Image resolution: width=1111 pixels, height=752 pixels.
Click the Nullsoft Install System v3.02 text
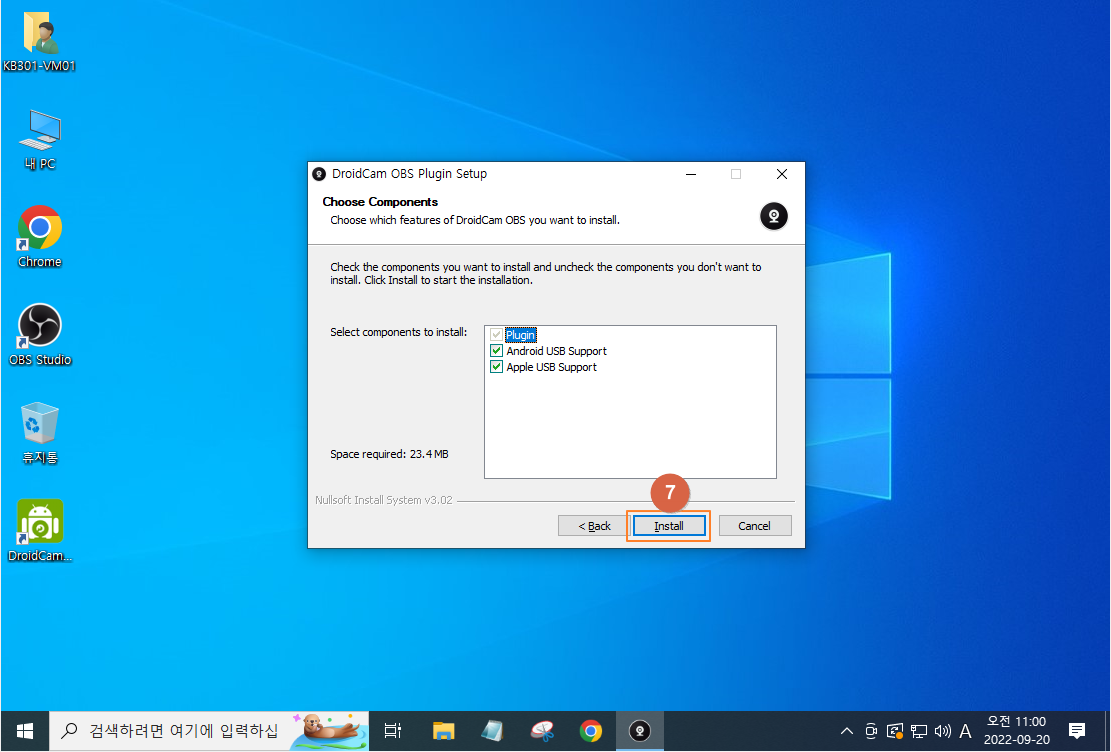pos(383,500)
